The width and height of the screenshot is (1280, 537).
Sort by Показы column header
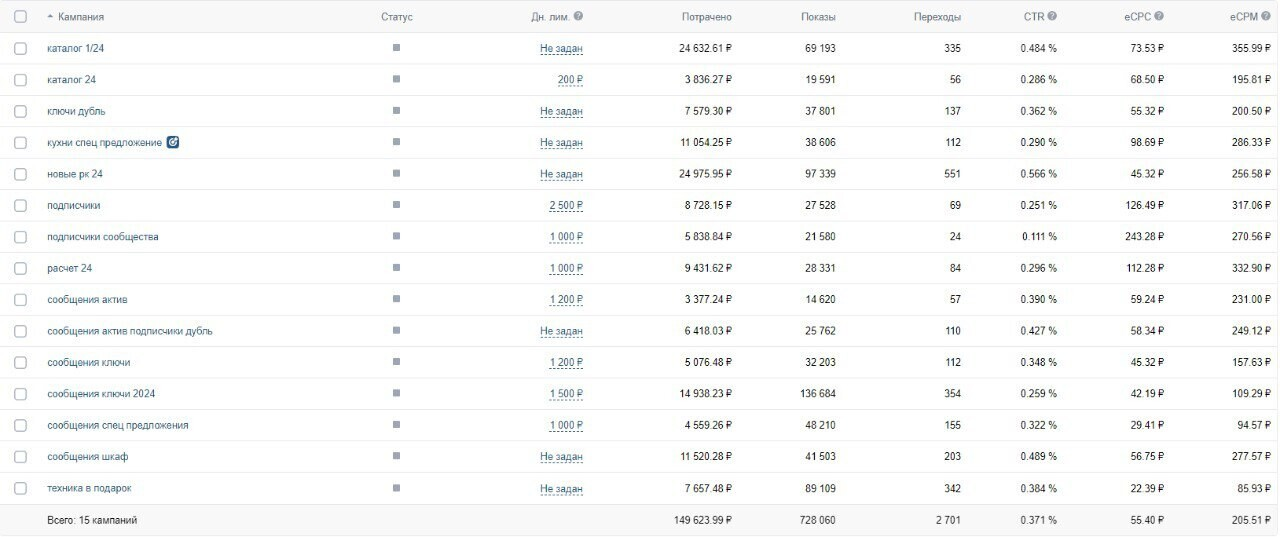818,17
